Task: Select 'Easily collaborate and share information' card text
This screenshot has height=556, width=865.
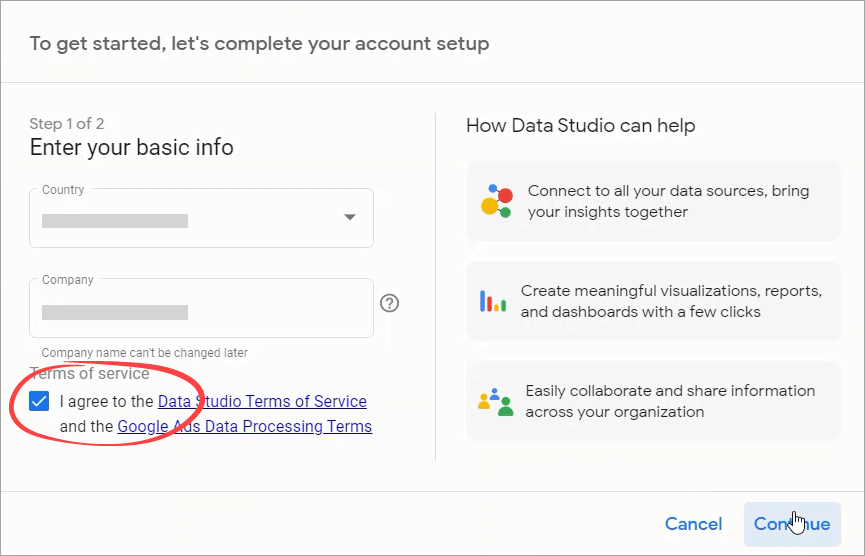Action: pyautogui.click(x=670, y=401)
